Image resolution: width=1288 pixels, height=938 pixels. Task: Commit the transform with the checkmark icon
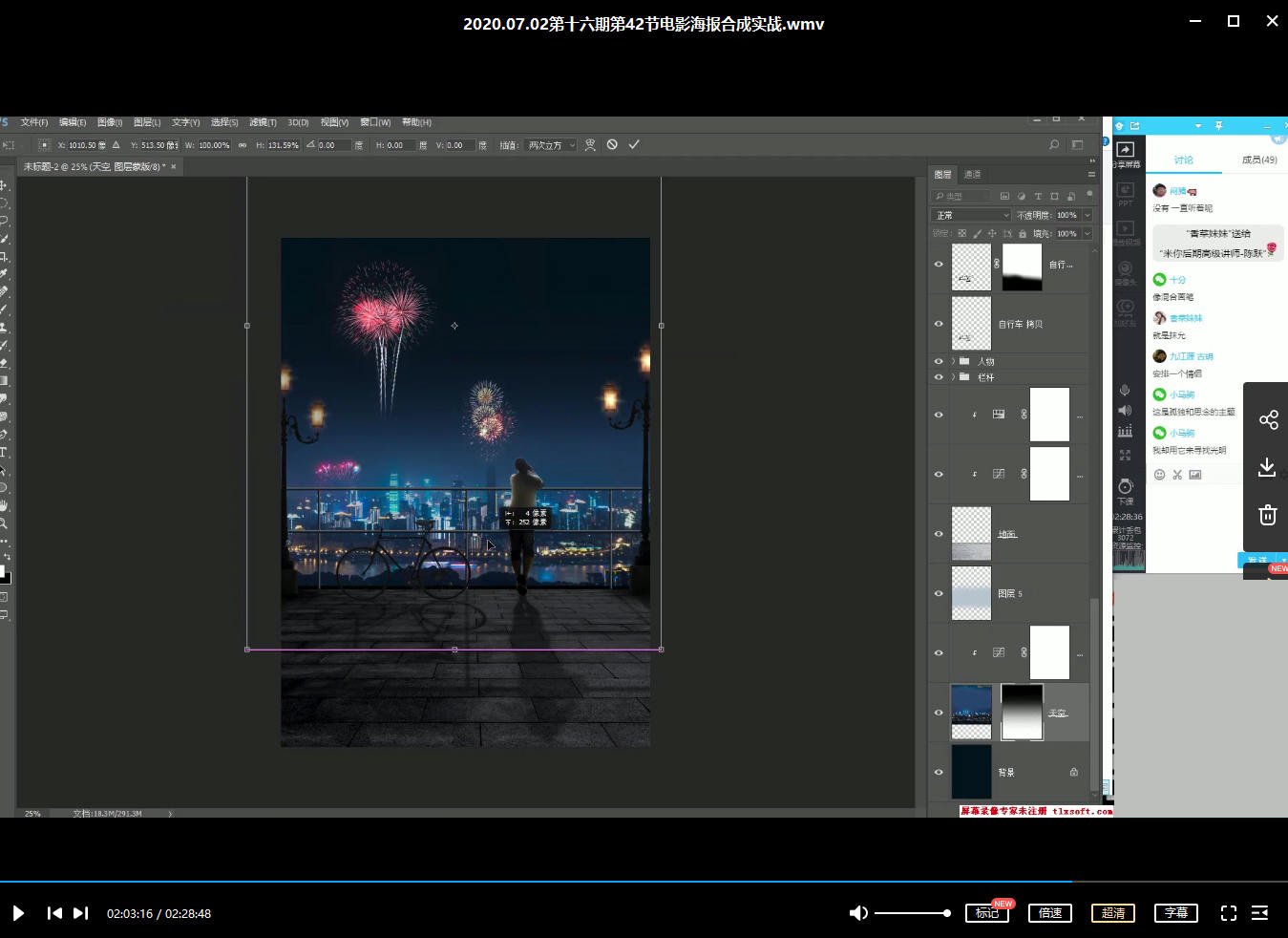[x=633, y=145]
